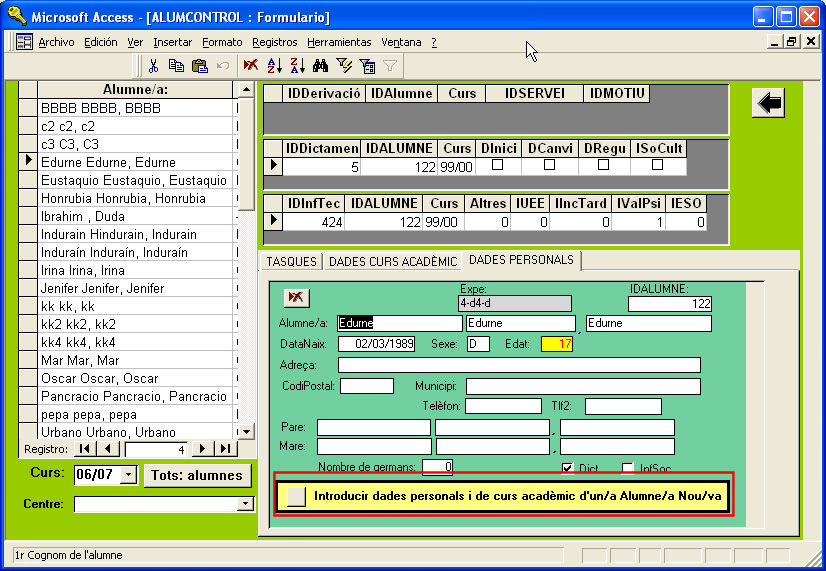
Task: Sort records descending Z to A
Action: [297, 66]
